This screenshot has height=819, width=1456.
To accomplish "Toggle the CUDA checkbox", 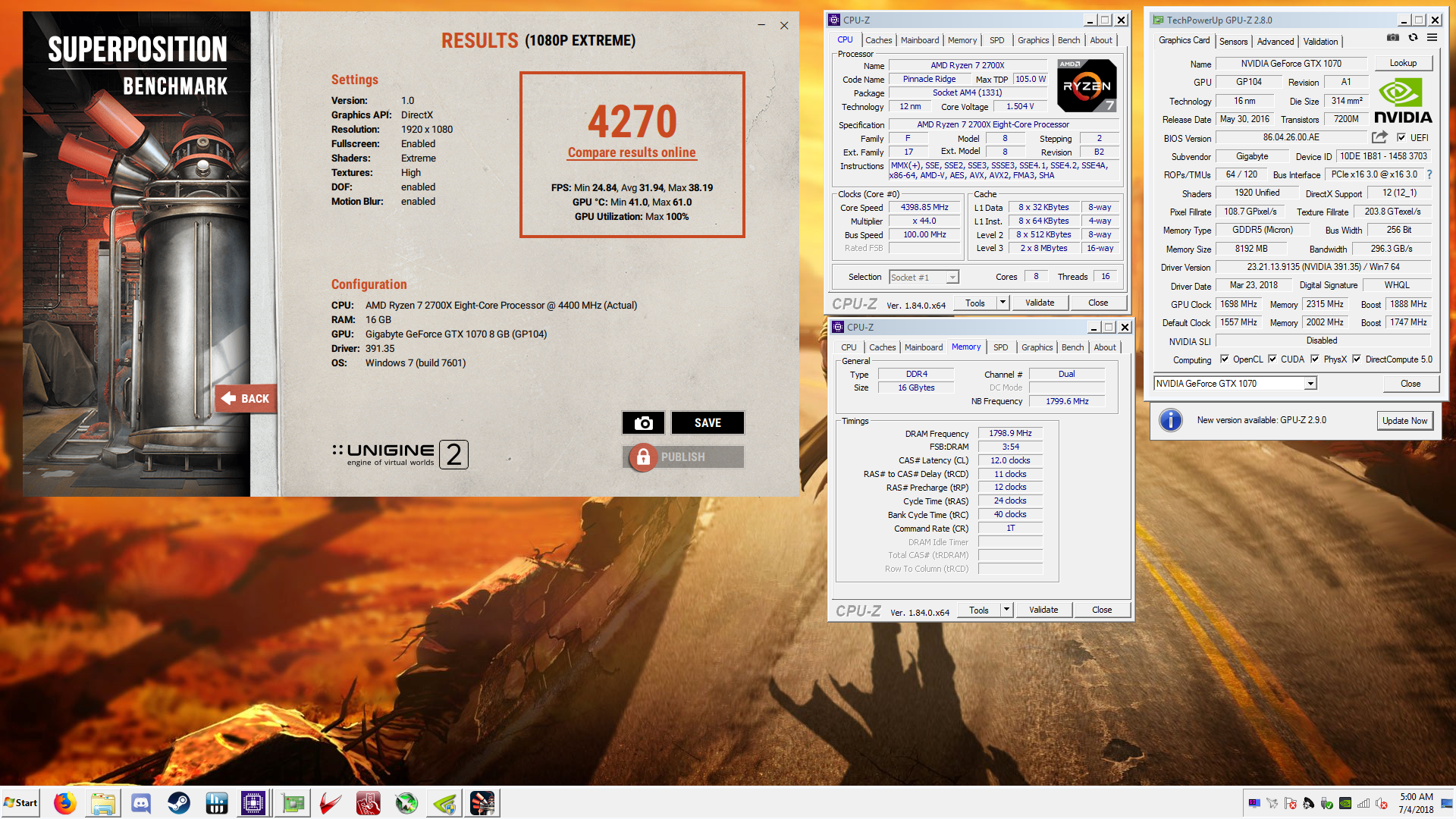I will 1272,359.
